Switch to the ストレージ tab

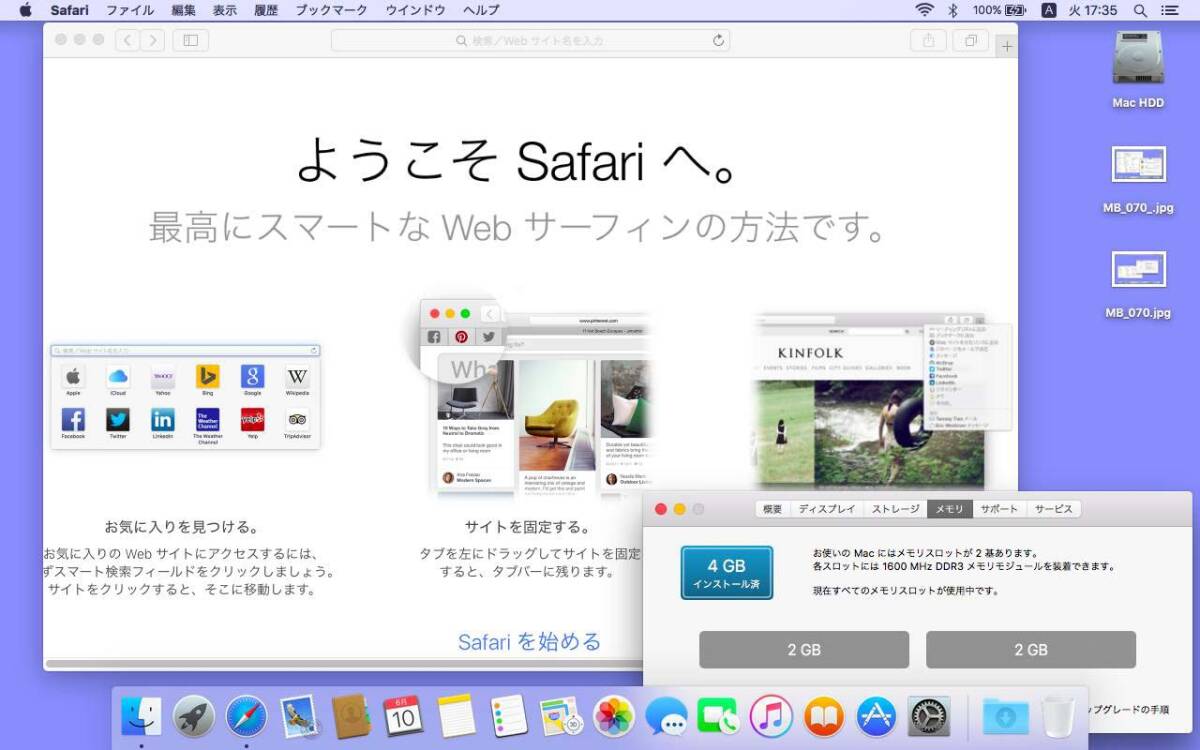click(x=895, y=509)
